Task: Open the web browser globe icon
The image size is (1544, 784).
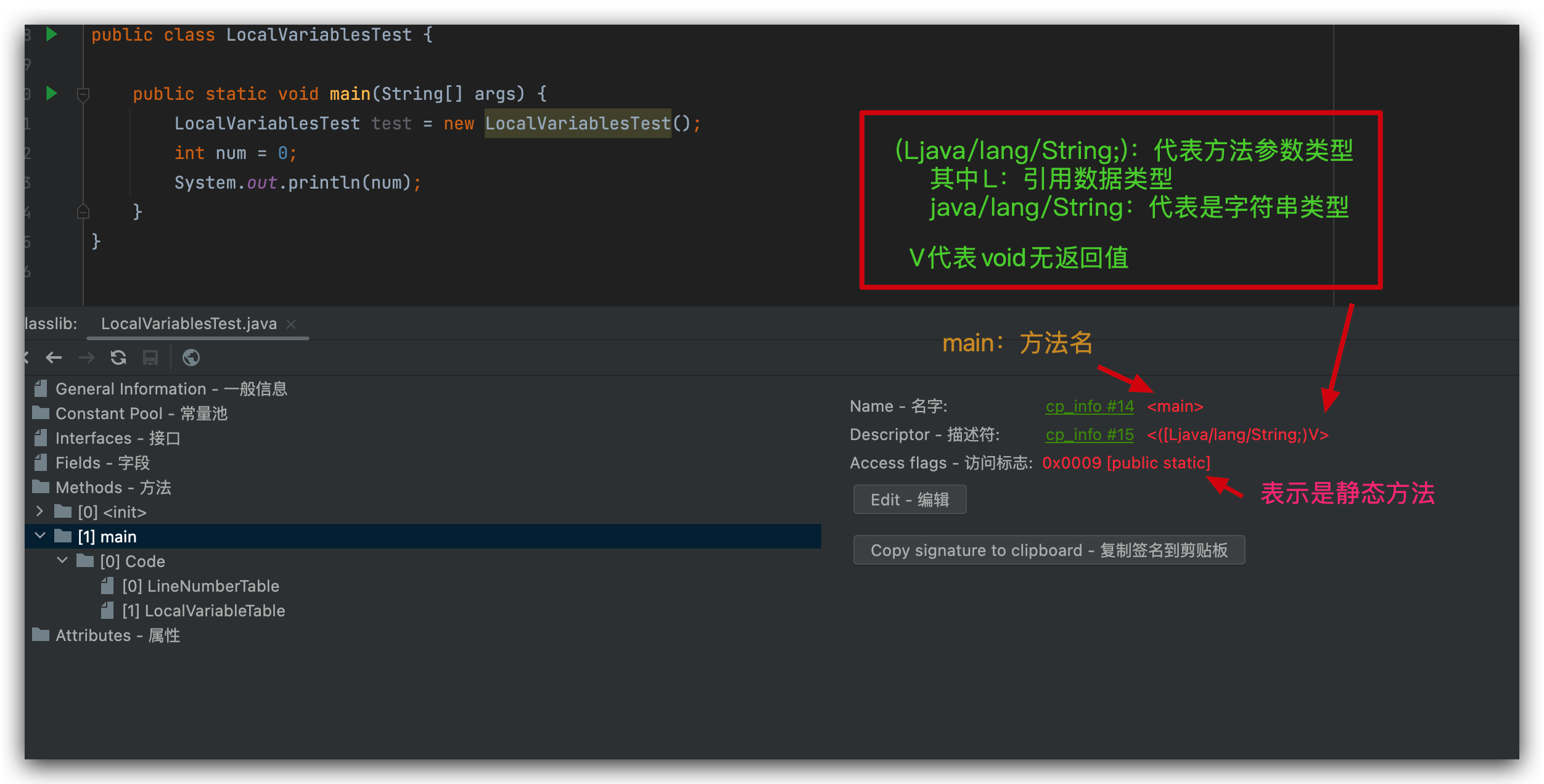Action: tap(191, 357)
